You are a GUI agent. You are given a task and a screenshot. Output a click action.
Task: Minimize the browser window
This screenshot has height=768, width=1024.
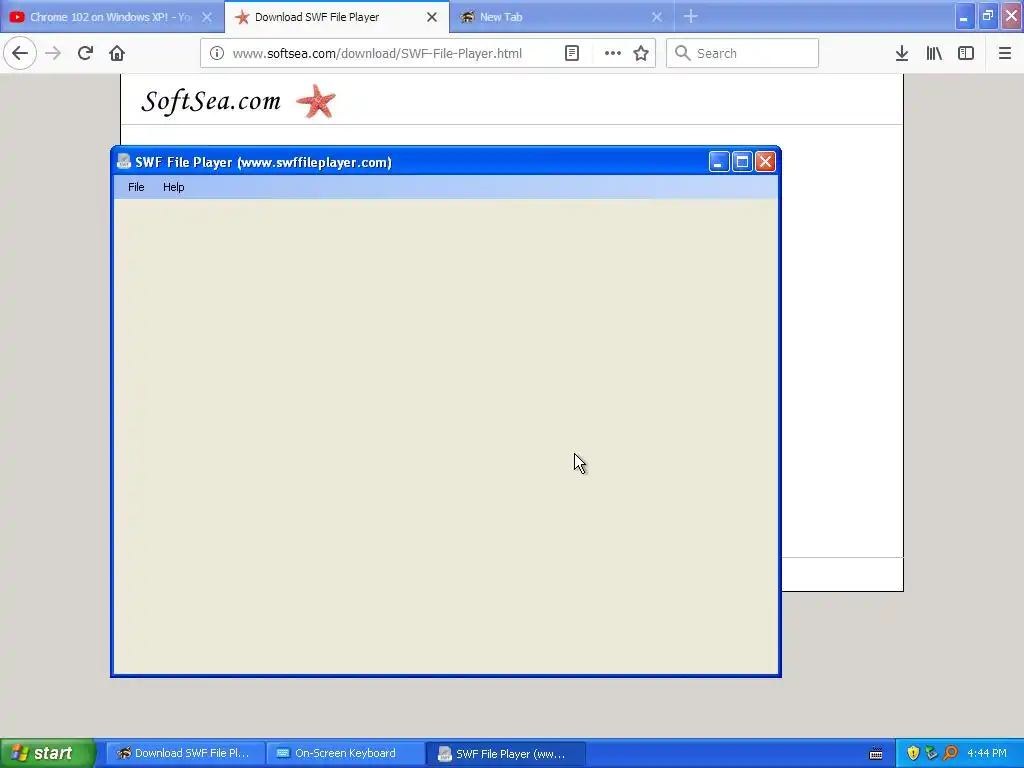pyautogui.click(x=965, y=16)
